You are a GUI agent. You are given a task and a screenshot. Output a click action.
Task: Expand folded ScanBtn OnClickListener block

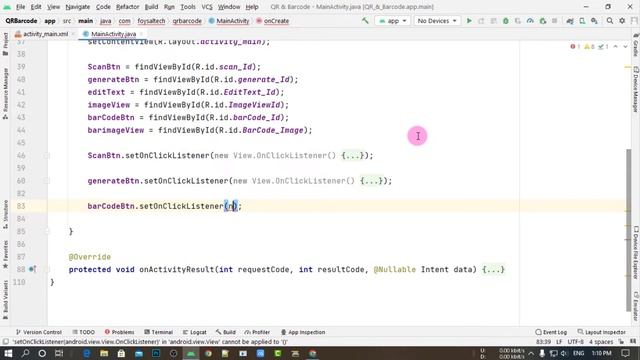pyautogui.click(x=353, y=156)
